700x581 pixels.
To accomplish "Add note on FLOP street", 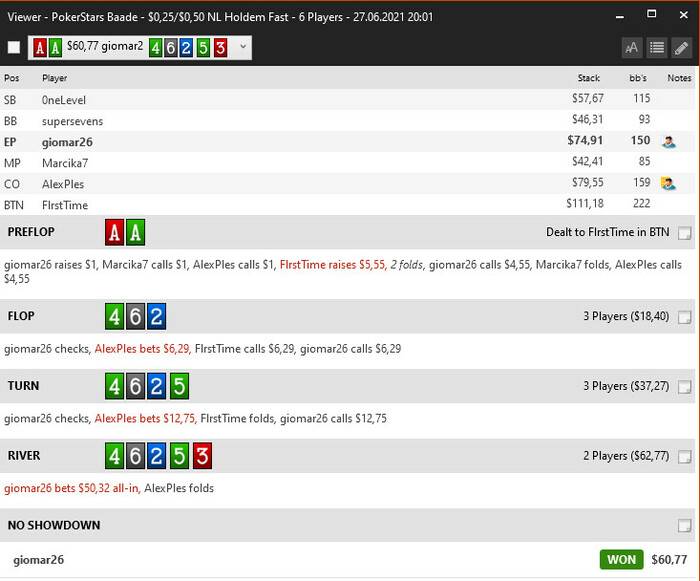I will (x=684, y=317).
